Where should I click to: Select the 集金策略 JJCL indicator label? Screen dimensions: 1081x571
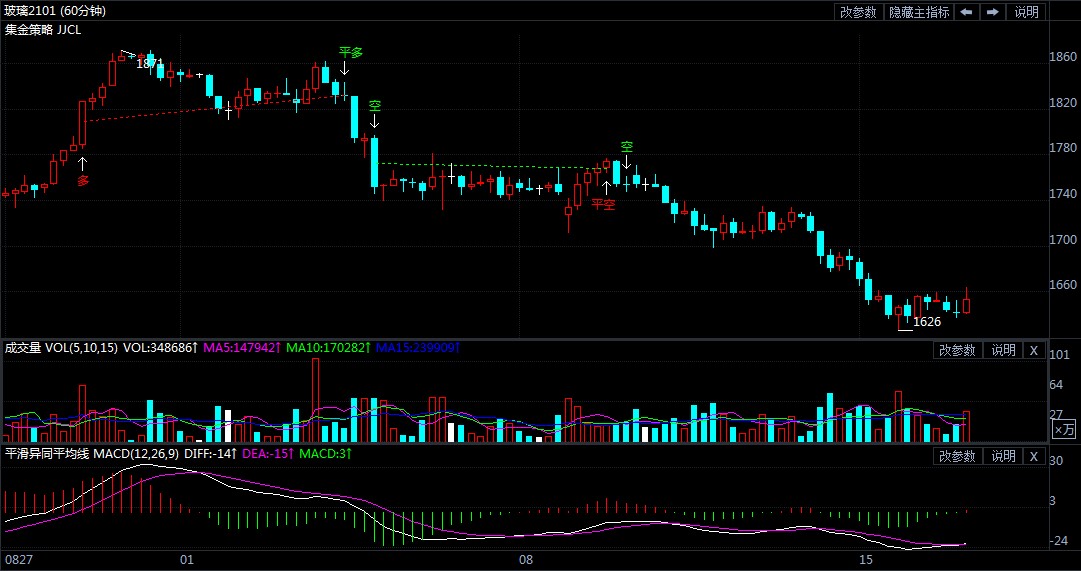(x=44, y=30)
